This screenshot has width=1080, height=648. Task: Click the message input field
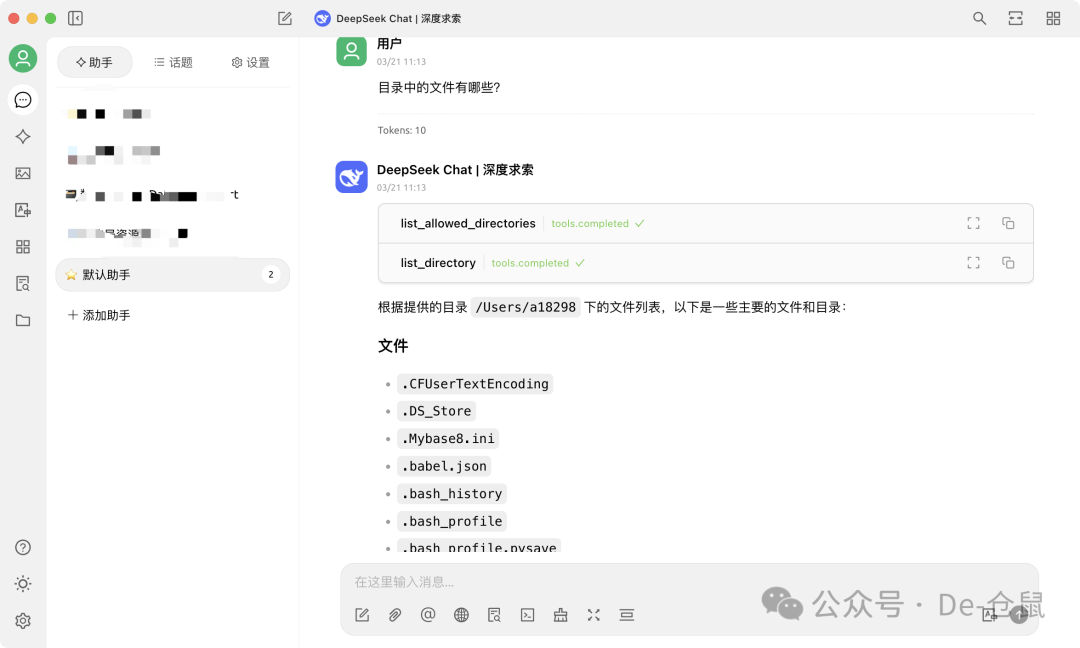pos(600,581)
